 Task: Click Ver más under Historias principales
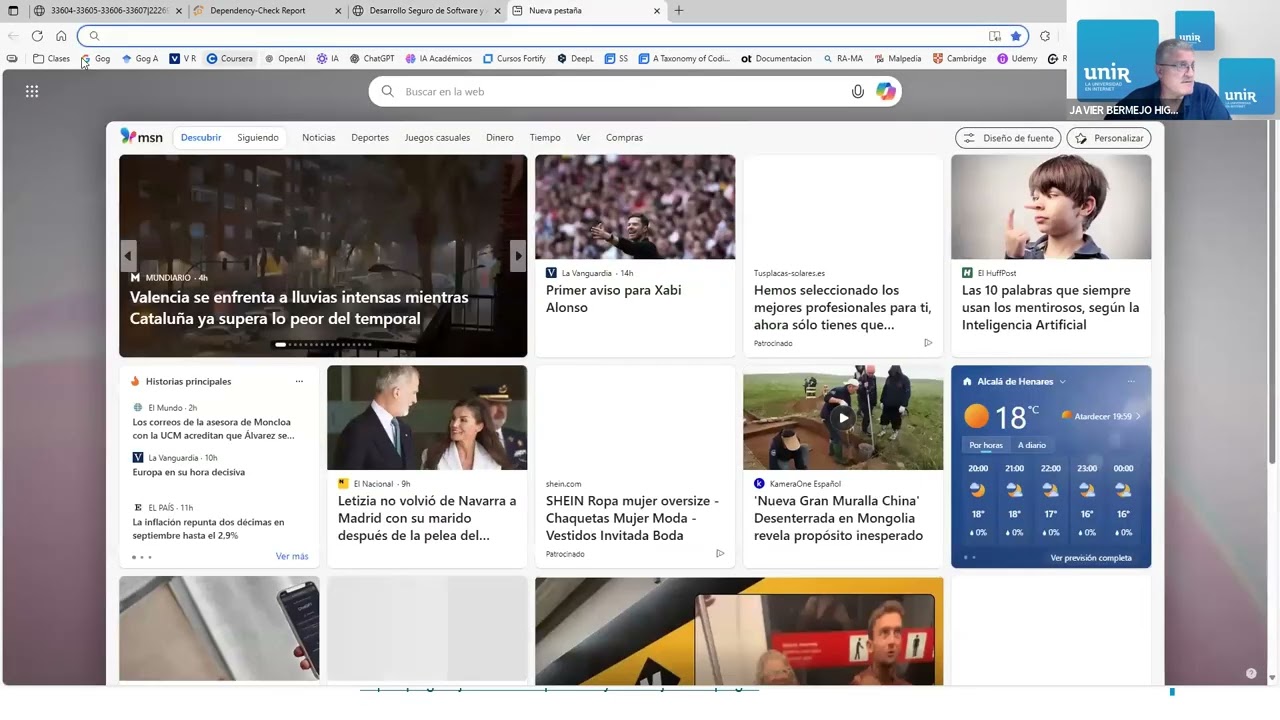tap(292, 556)
